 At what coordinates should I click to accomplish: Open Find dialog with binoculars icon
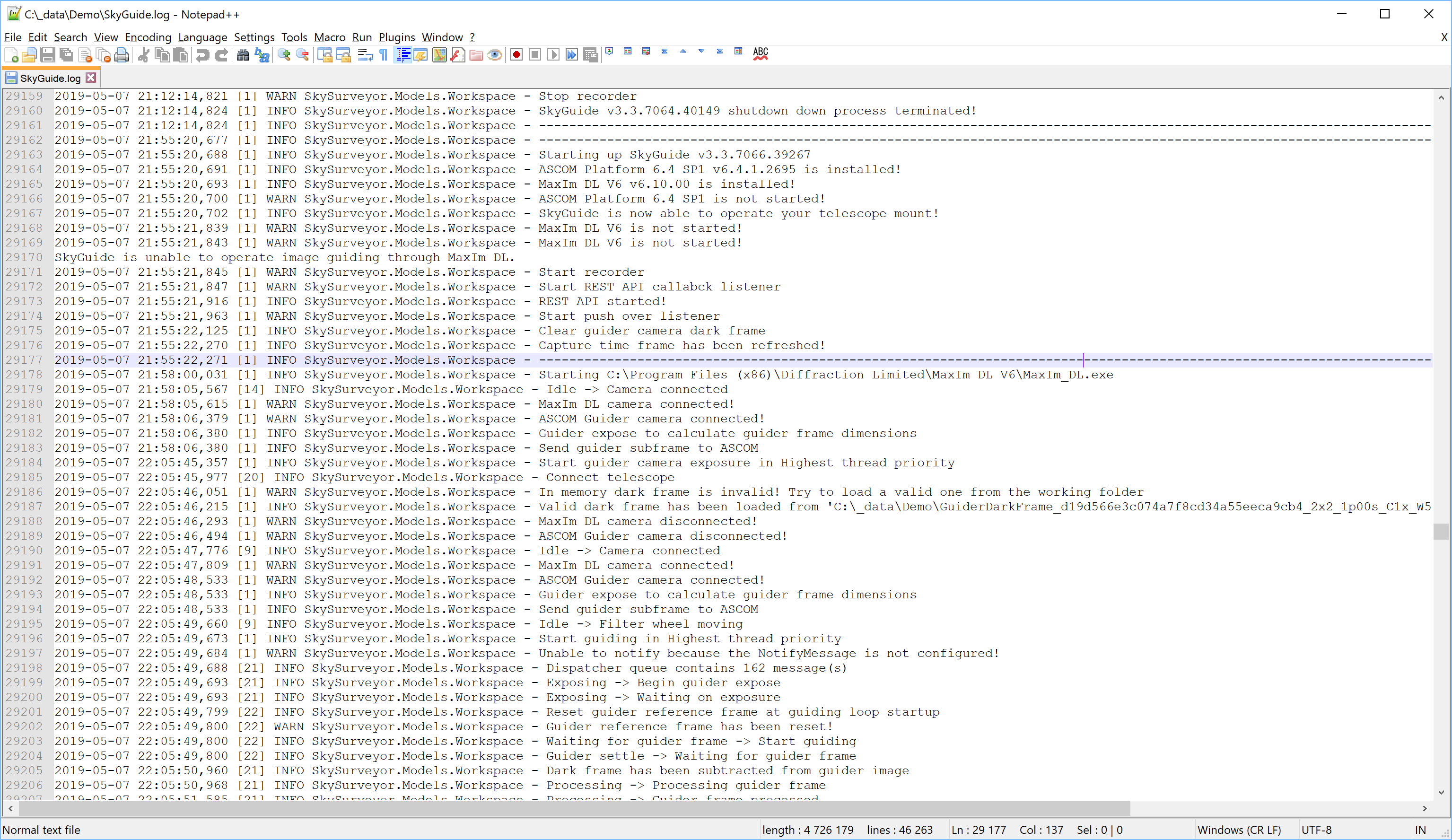point(243,55)
